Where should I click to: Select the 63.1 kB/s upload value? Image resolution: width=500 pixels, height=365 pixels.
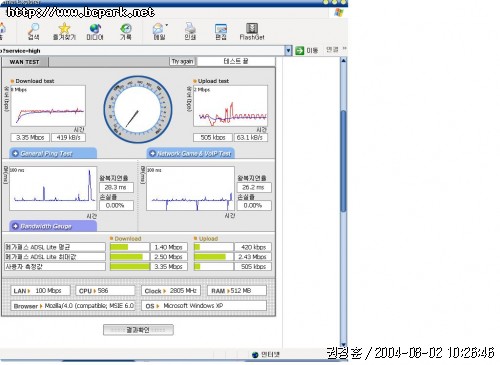251,137
